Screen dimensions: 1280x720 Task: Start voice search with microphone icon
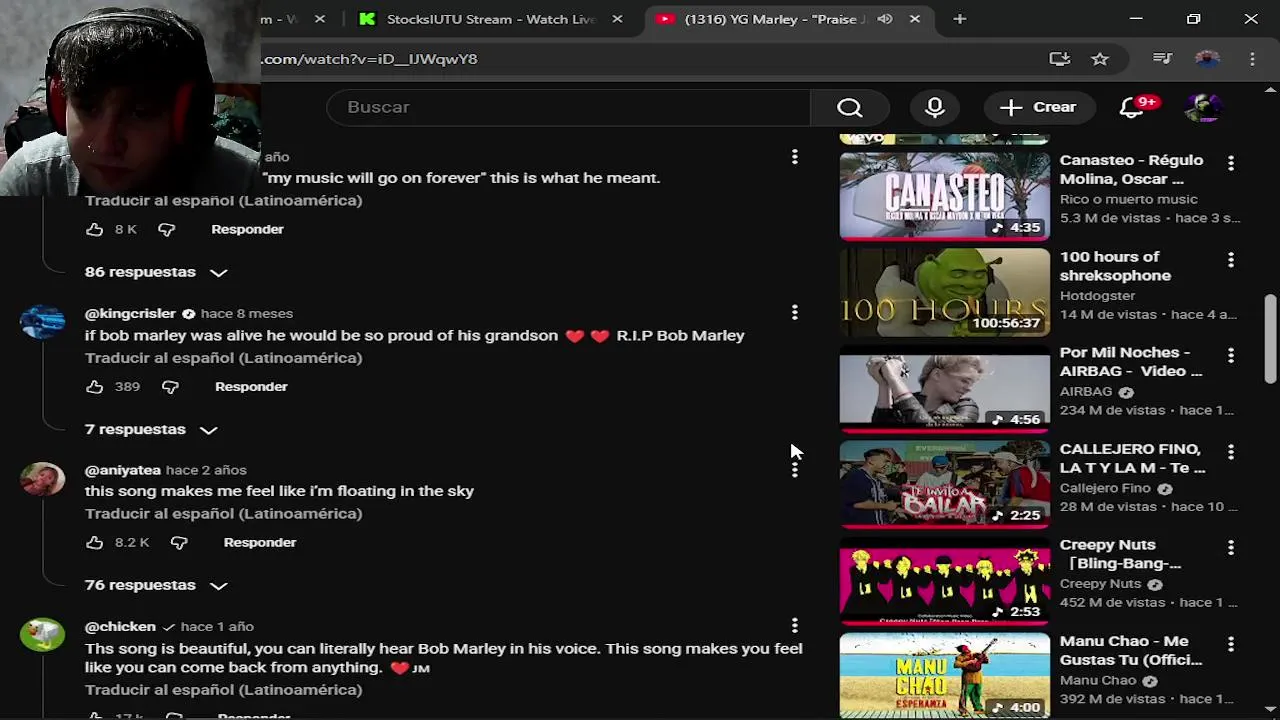(x=935, y=107)
